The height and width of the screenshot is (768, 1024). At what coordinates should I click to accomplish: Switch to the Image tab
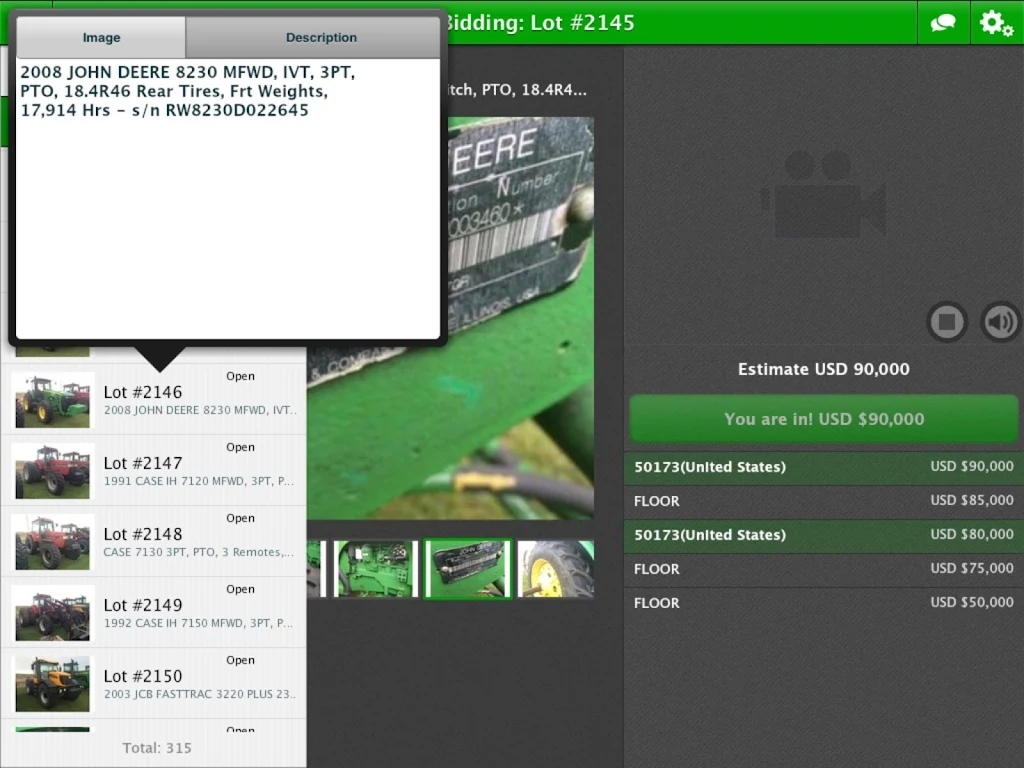click(101, 37)
